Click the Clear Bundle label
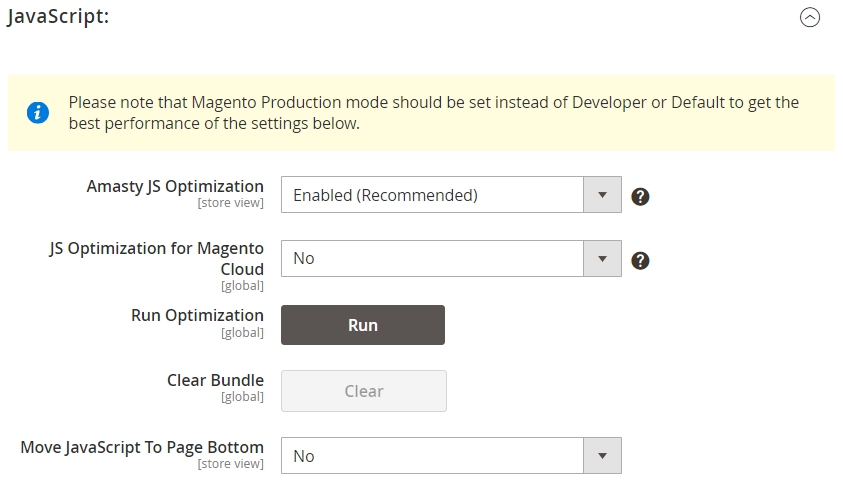This screenshot has height=483, width=843. [216, 380]
